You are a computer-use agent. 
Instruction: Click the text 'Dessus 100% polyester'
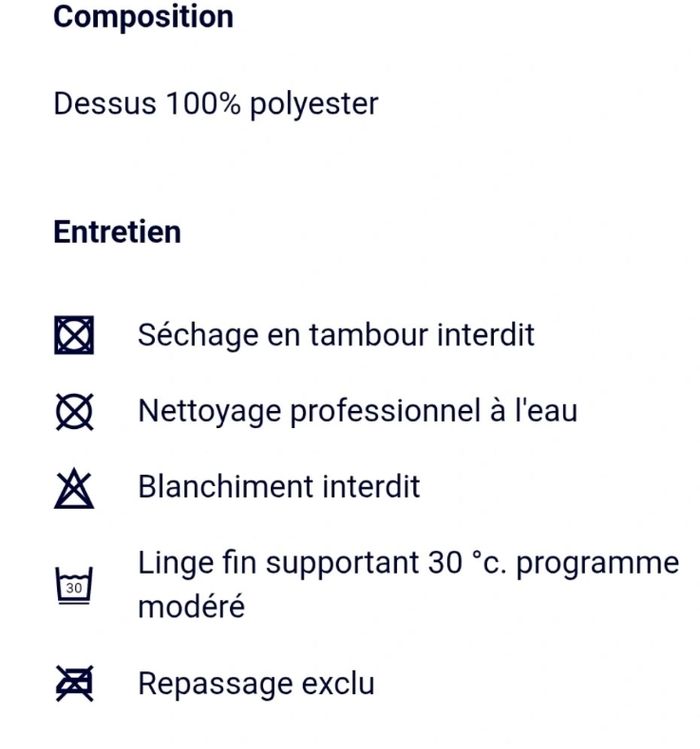tap(216, 104)
